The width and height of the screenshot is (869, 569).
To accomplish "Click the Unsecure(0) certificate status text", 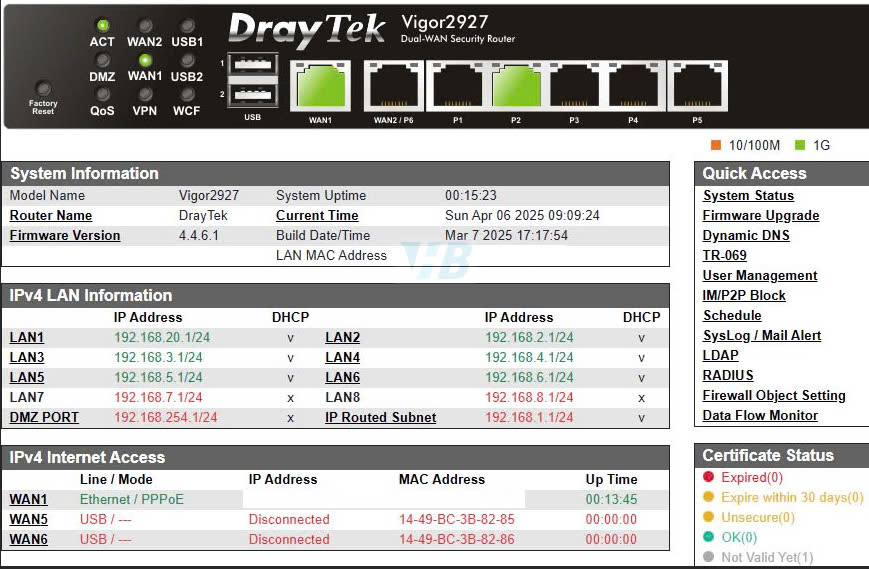I will [x=758, y=517].
